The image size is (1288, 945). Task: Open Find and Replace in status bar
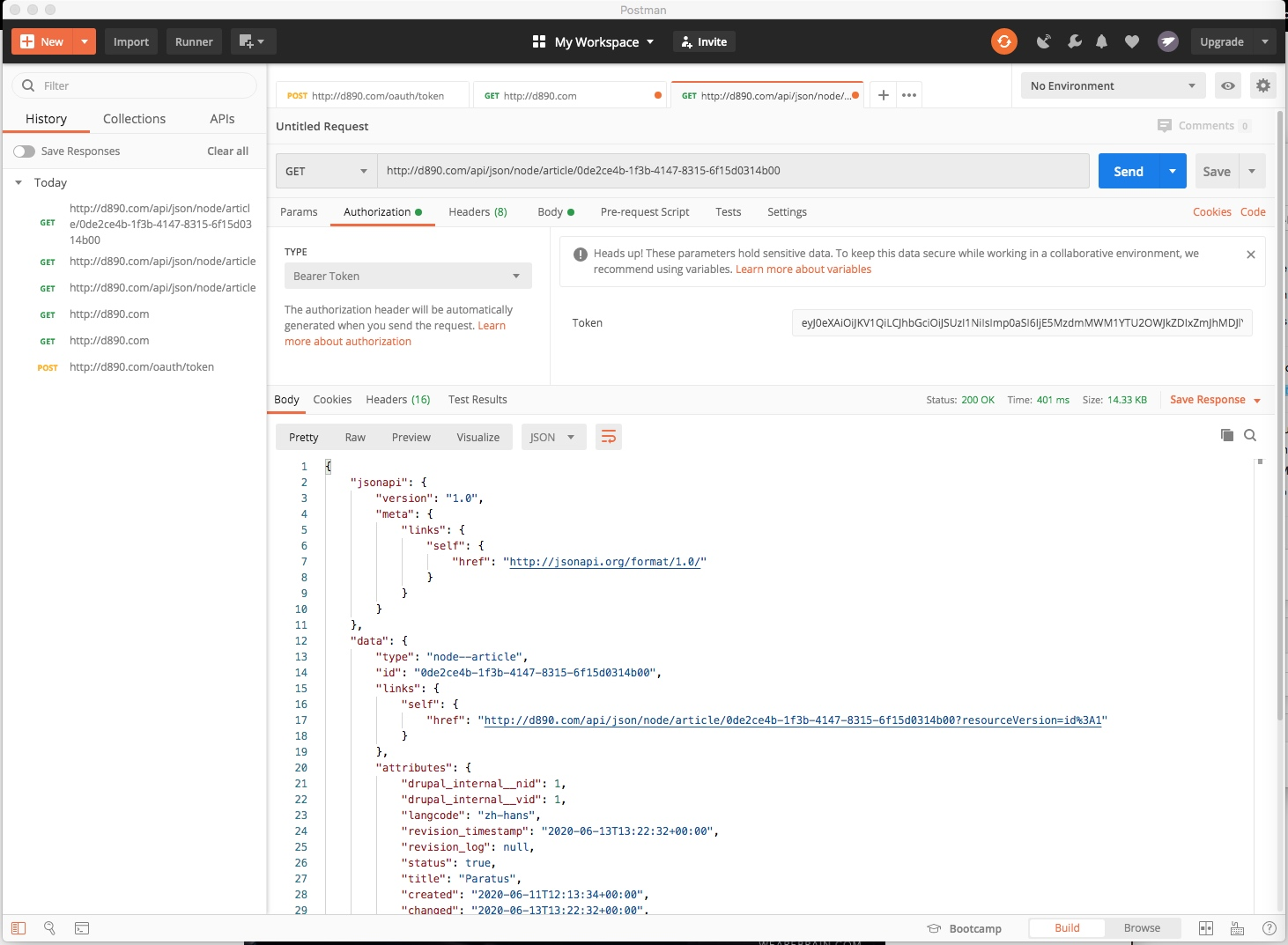pyautogui.click(x=49, y=928)
